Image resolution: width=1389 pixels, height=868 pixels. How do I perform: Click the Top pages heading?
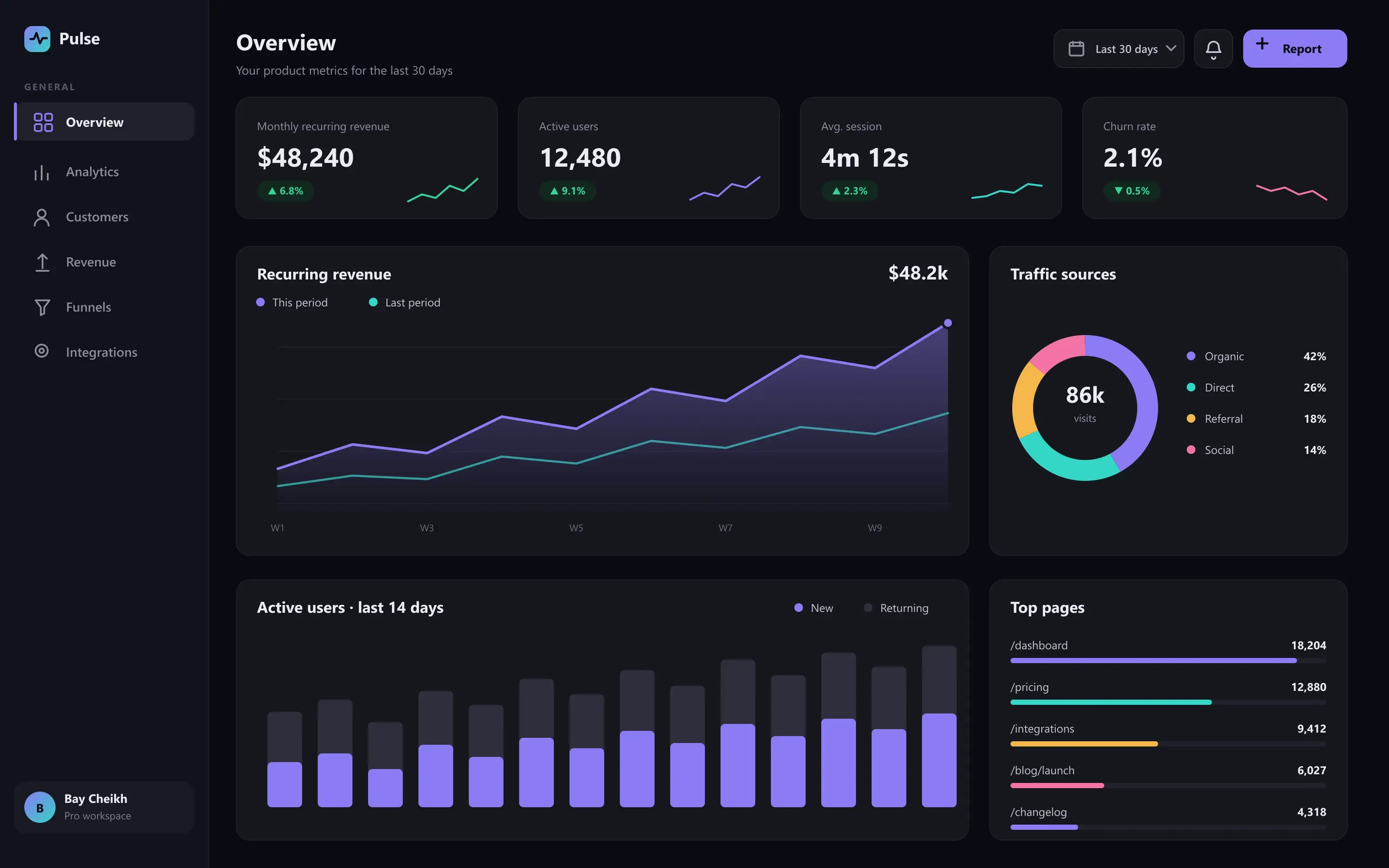pyautogui.click(x=1047, y=607)
